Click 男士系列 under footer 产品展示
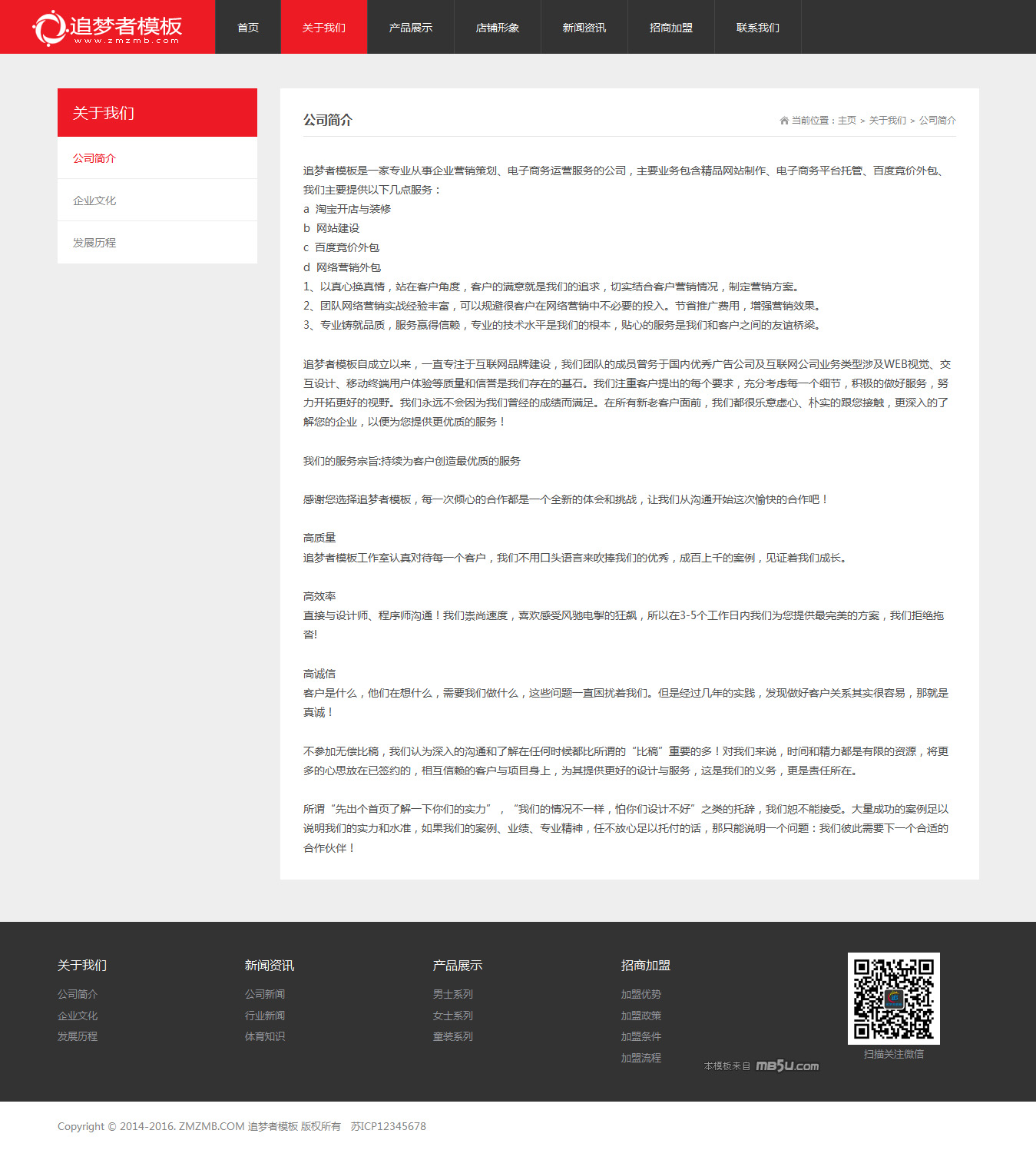This screenshot has width=1036, height=1150. (453, 994)
